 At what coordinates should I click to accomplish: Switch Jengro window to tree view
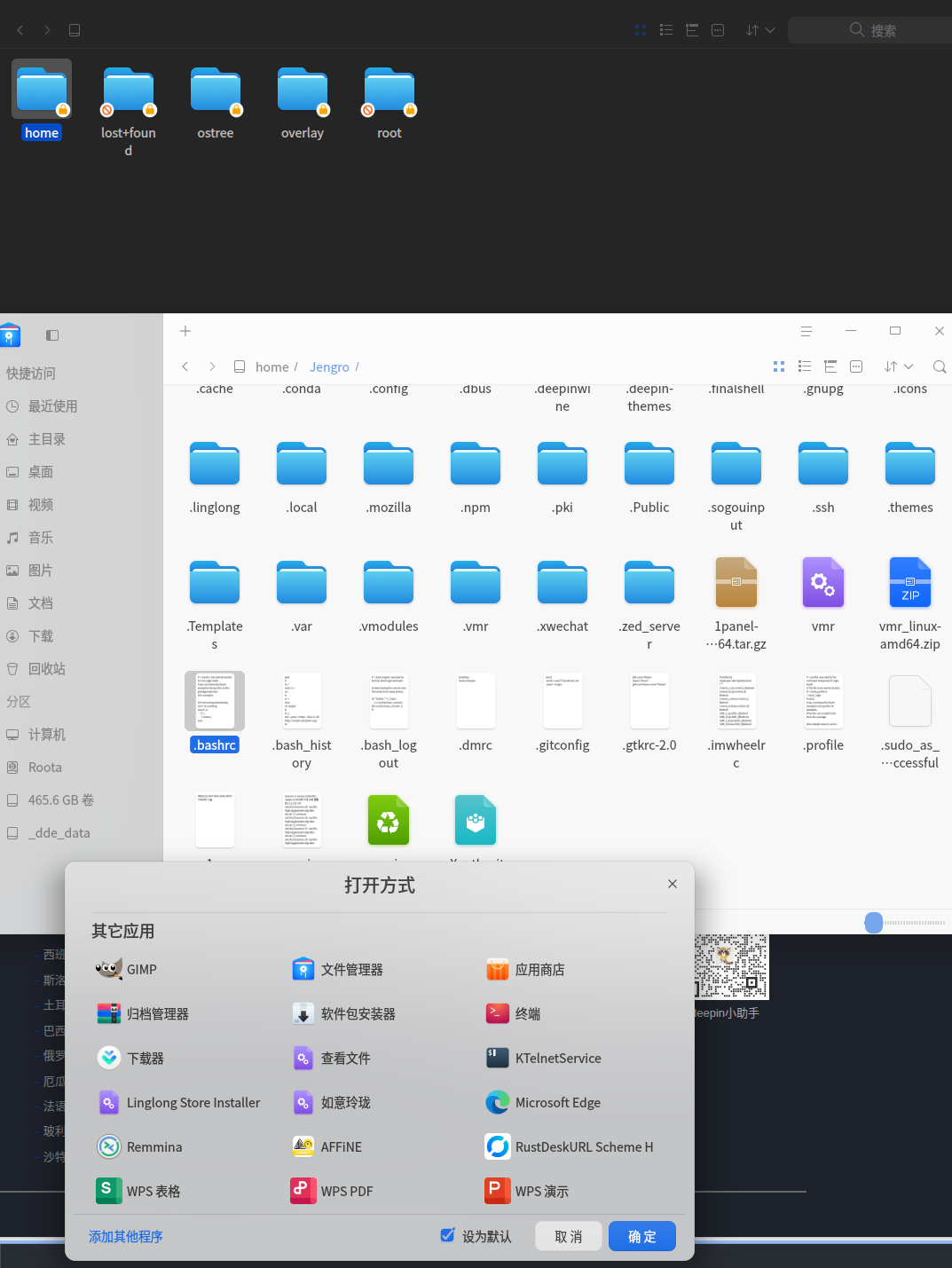pos(830,366)
